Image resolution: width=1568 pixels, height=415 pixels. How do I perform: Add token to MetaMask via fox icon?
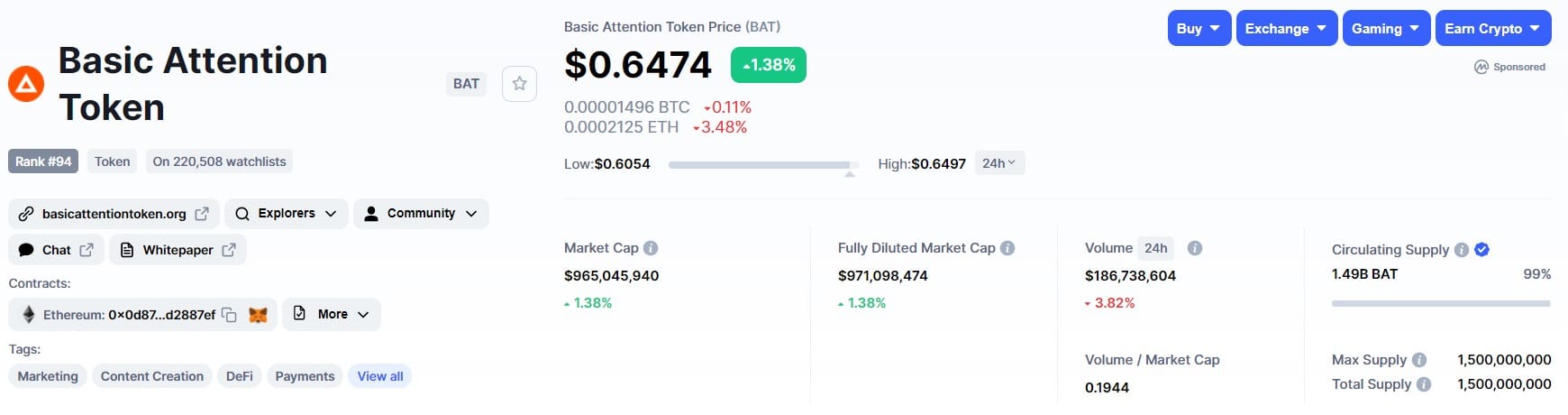coord(259,315)
